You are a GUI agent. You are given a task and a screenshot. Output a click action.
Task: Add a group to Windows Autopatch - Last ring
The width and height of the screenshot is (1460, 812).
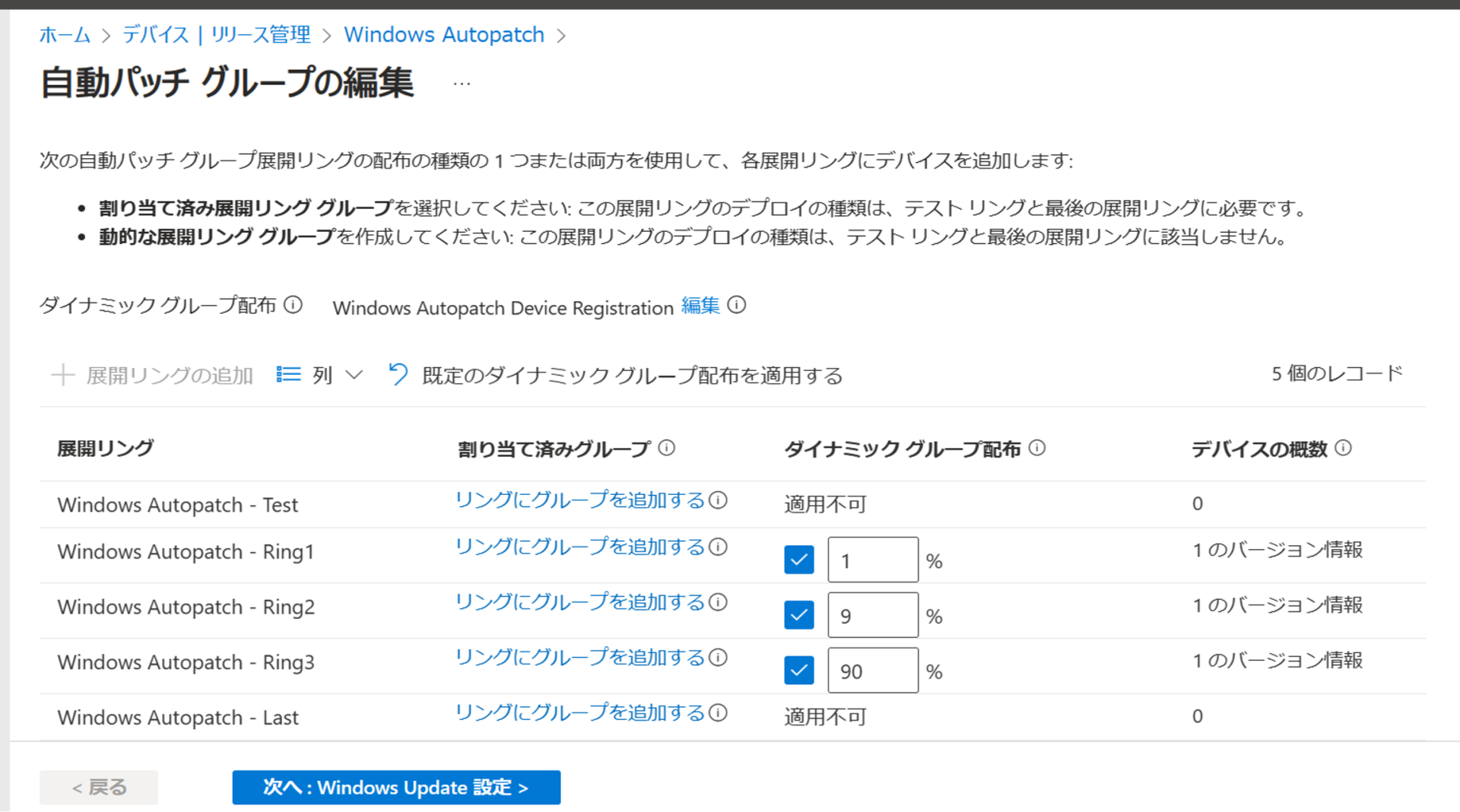[x=581, y=713]
